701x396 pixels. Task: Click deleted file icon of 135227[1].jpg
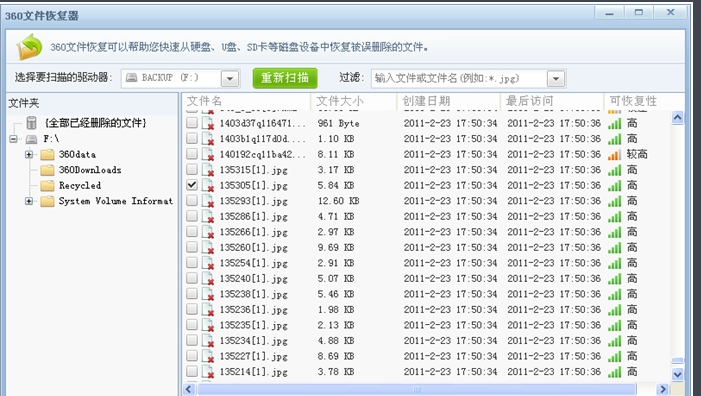point(207,356)
